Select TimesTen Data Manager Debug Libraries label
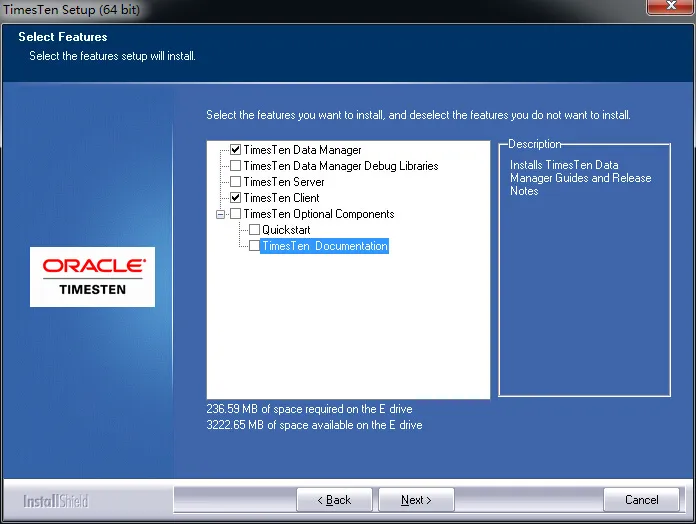Image resolution: width=696 pixels, height=524 pixels. [341, 166]
